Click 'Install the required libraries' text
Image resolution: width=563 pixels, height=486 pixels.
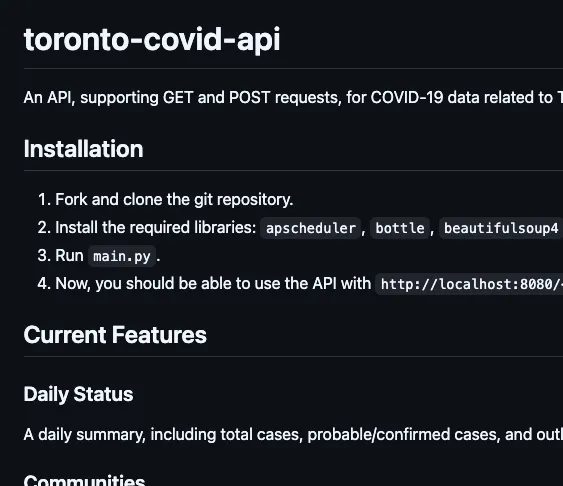coord(155,228)
